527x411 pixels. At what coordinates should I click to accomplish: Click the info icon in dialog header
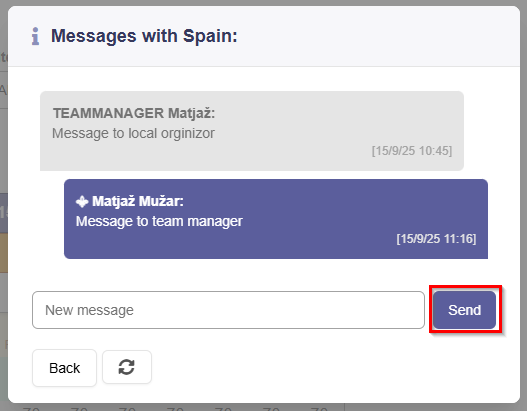pyautogui.click(x=35, y=36)
